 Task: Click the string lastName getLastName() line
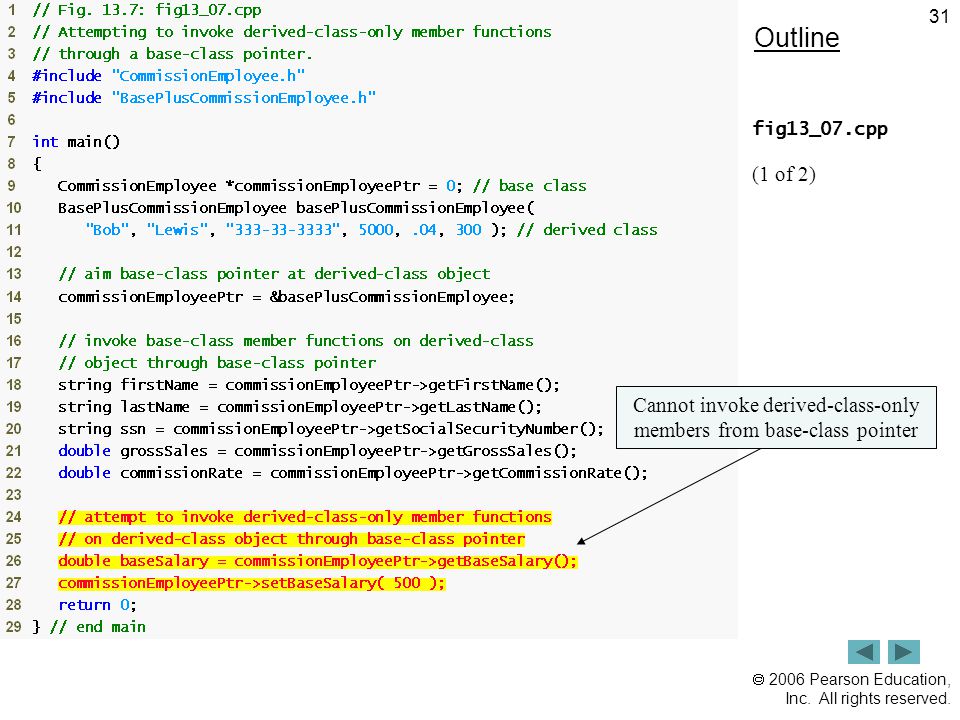click(x=300, y=407)
